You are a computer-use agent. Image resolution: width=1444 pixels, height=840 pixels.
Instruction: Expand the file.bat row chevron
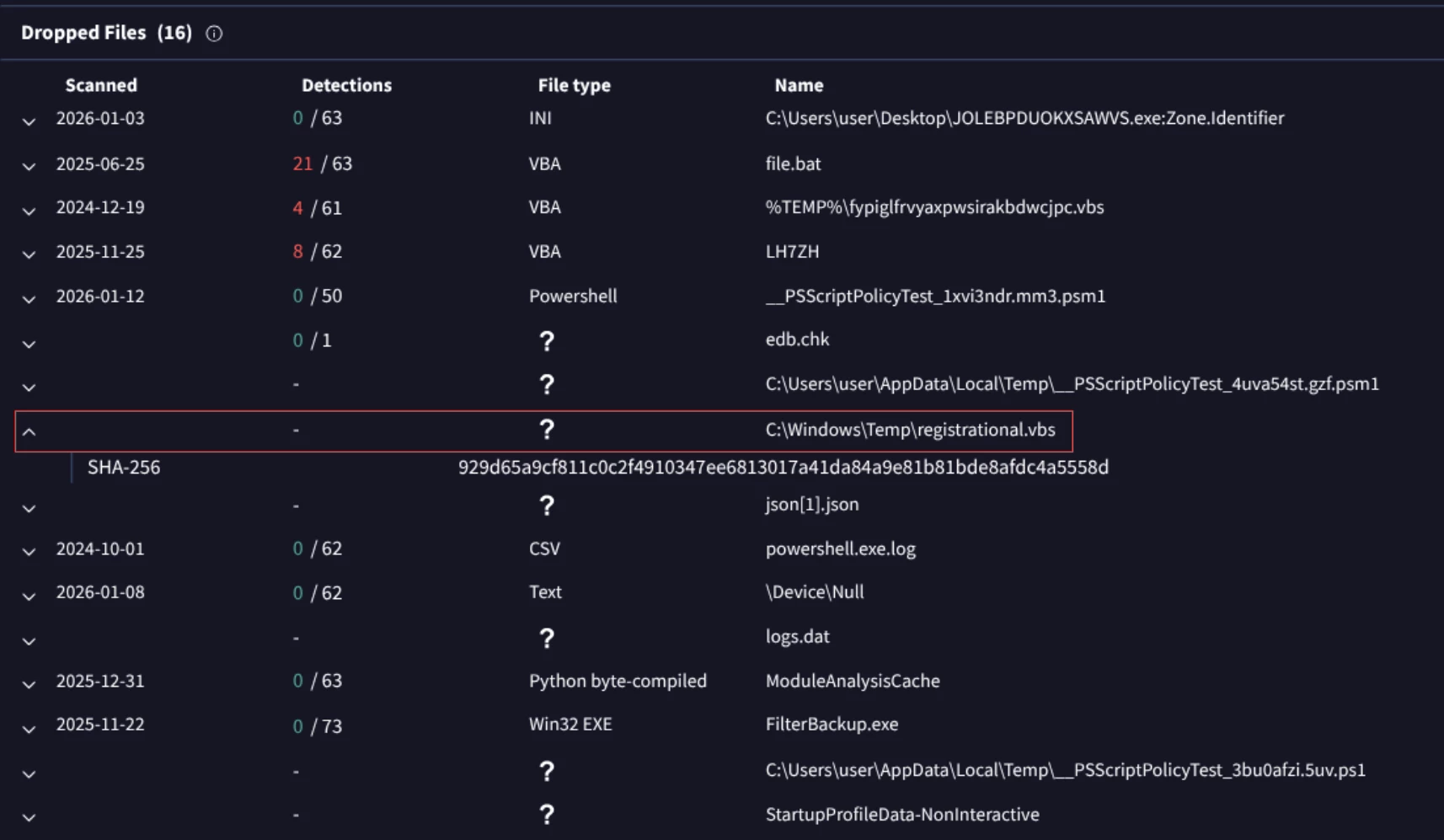(29, 166)
